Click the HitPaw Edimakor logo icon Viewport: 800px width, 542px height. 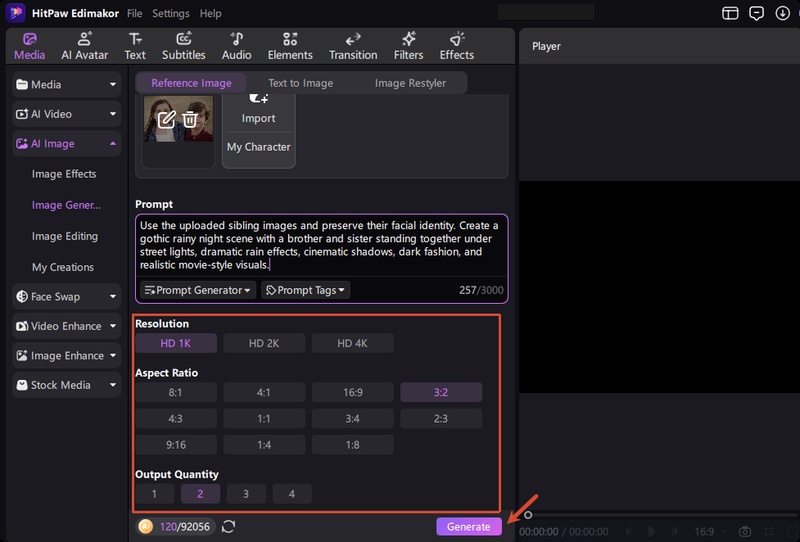(16, 13)
